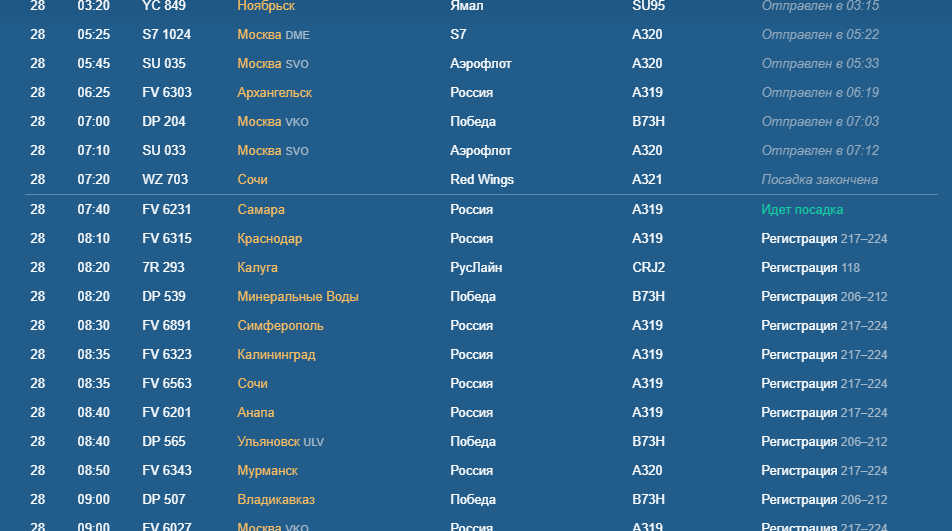This screenshot has width=952, height=531.
Task: Open the Калуга destination link
Action: point(257,268)
